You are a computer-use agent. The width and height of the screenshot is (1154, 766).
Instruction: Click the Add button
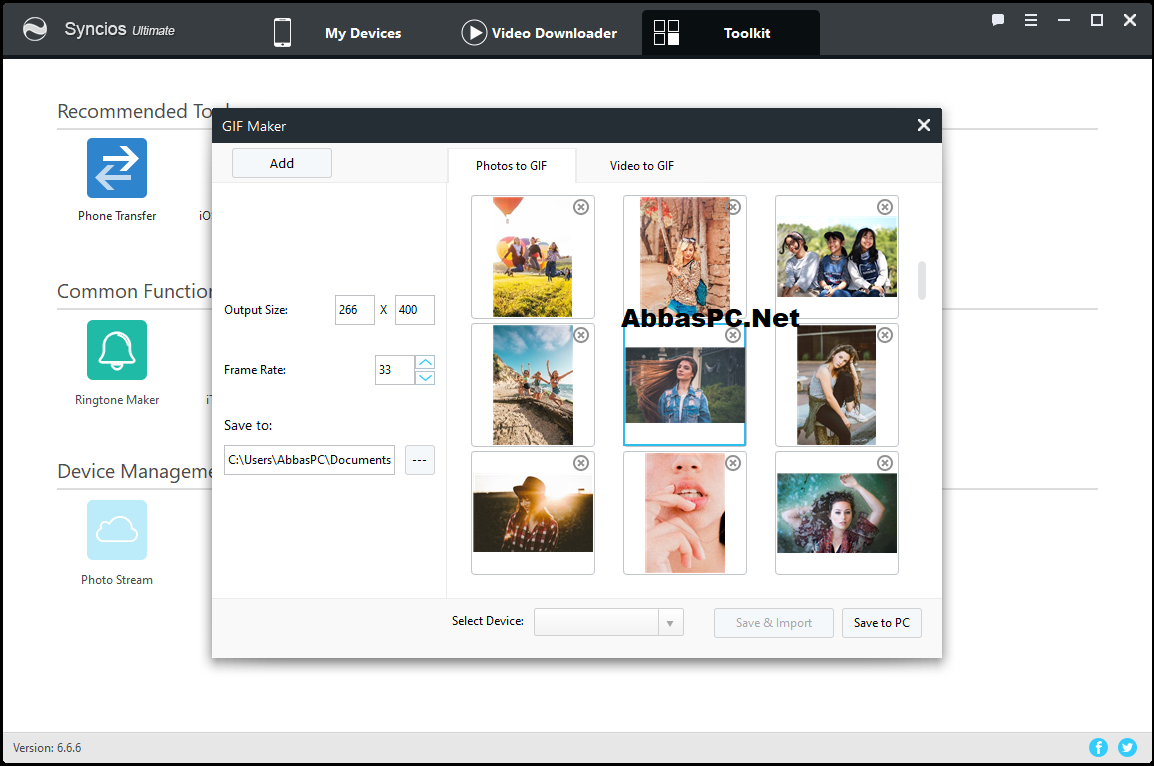(x=282, y=163)
